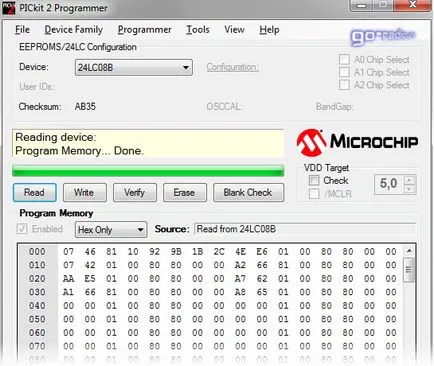The image size is (434, 366).
Task: Click the OSCCAL label
Action: (x=224, y=107)
